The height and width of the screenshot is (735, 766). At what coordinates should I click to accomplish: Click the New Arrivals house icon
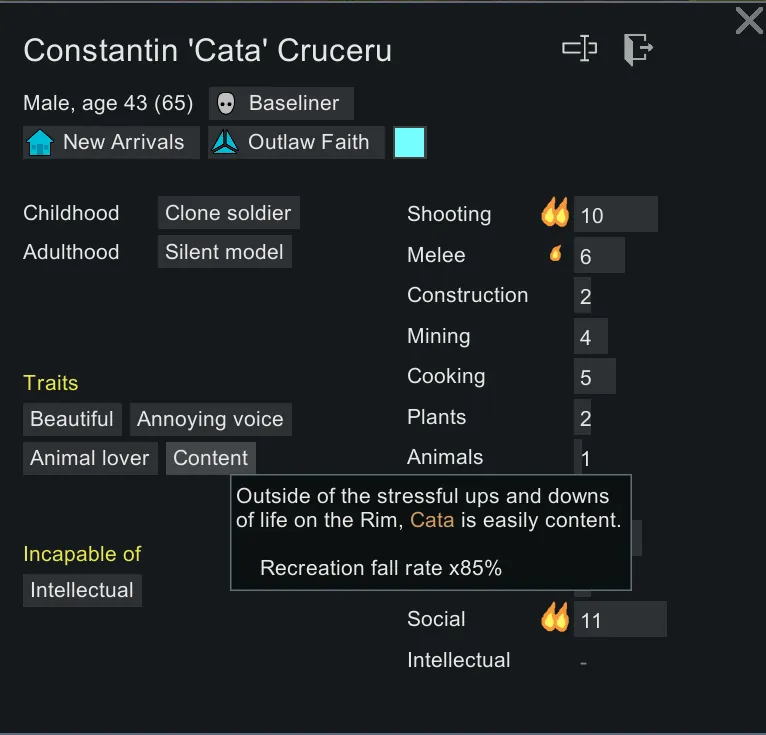[x=40, y=142]
